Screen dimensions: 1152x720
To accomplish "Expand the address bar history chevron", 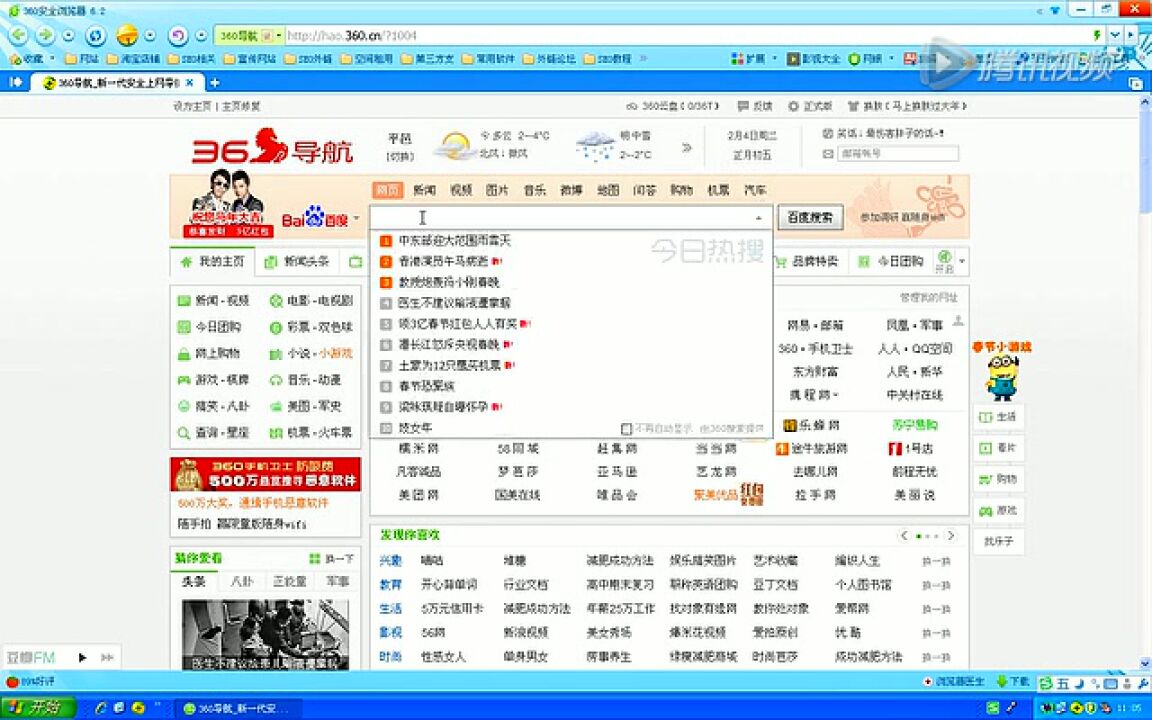I will coord(1115,35).
